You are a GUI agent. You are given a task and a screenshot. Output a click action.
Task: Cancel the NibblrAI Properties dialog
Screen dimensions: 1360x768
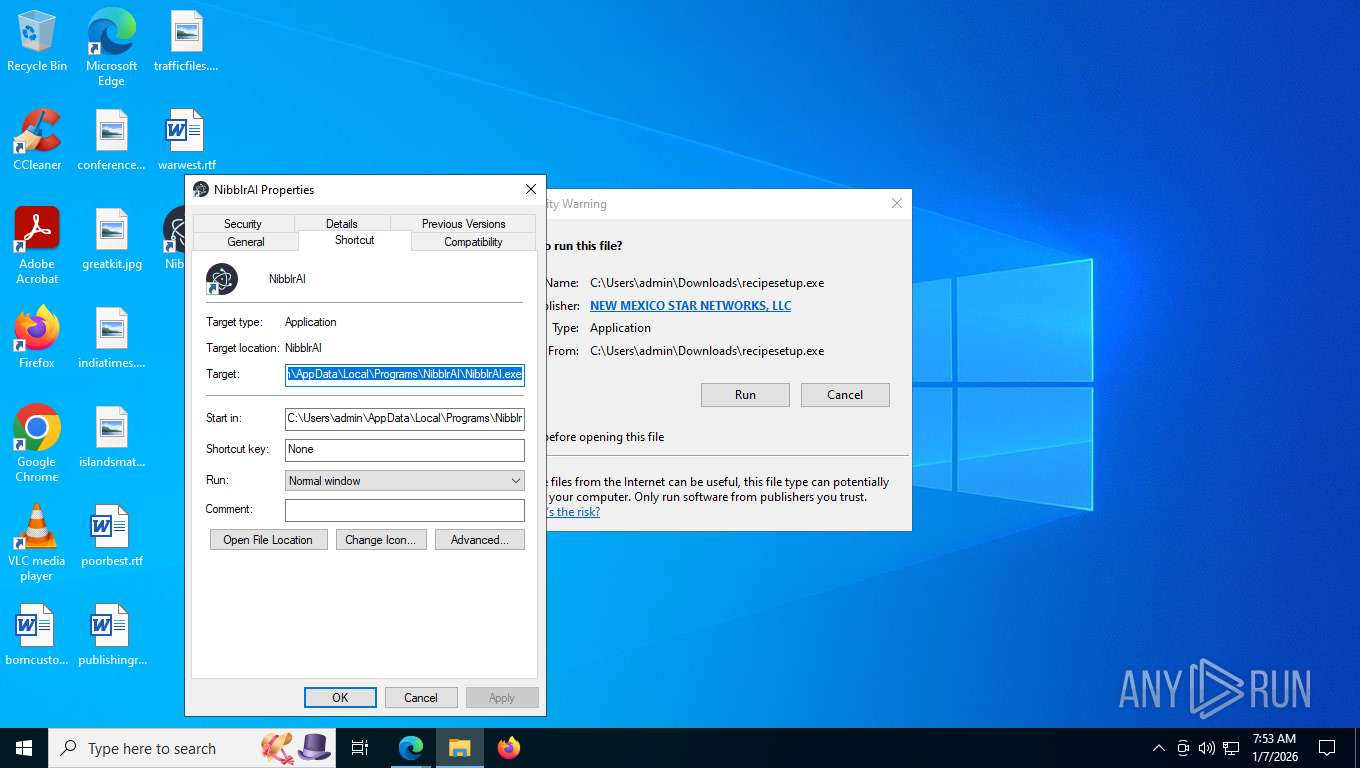[421, 698]
